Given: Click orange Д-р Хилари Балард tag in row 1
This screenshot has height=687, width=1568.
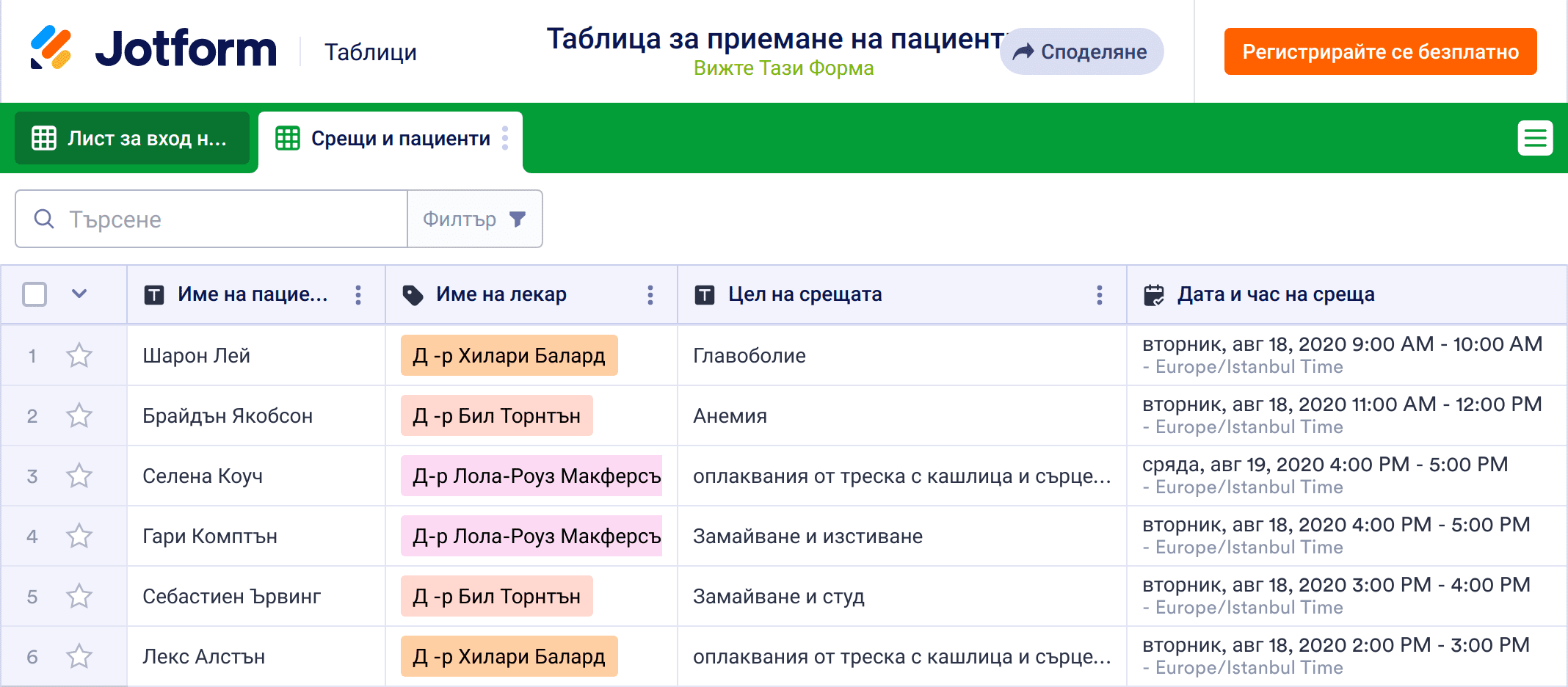Looking at the screenshot, I should (509, 356).
